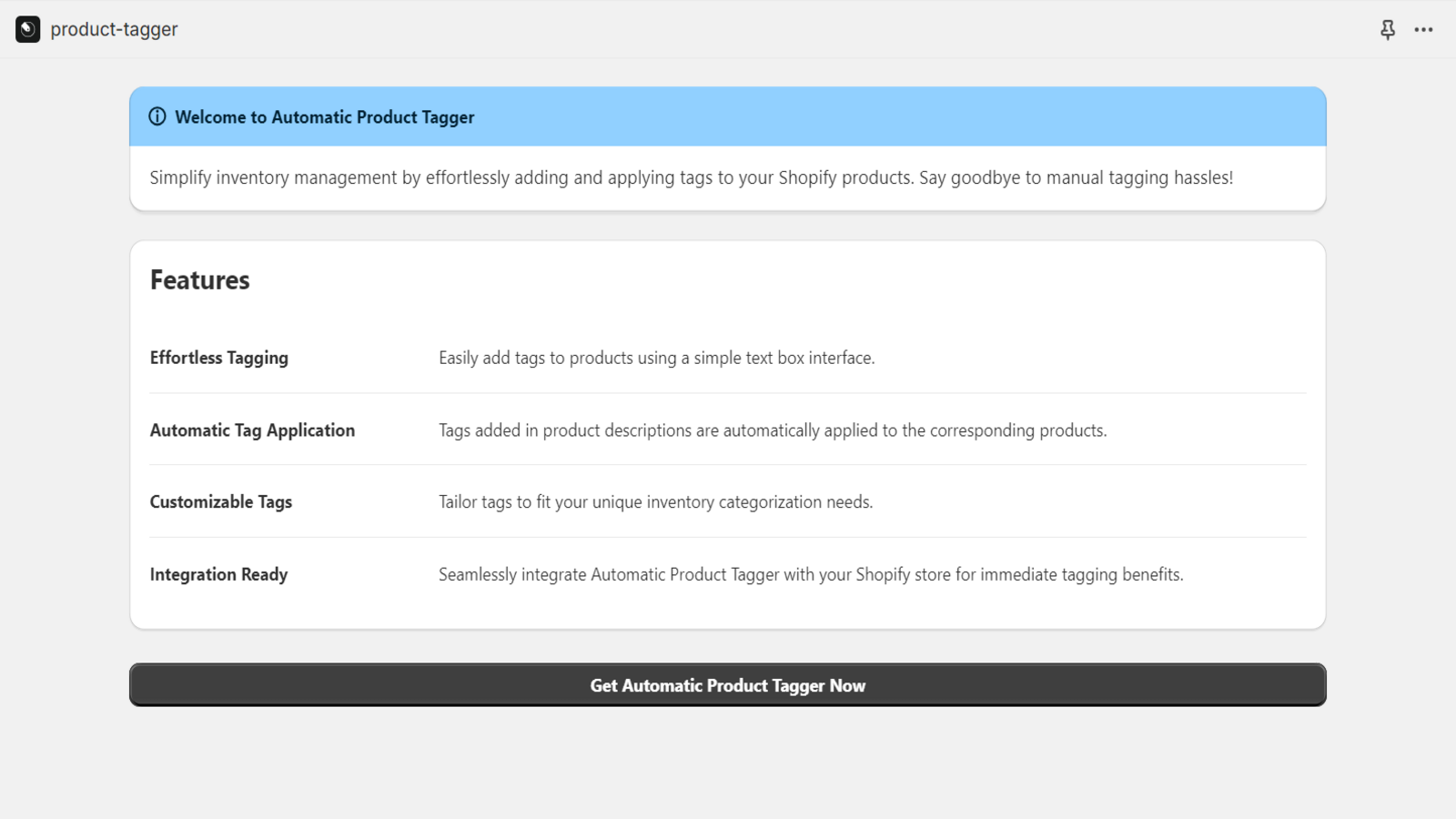Image resolution: width=1456 pixels, height=819 pixels.
Task: Click the empty gray area below the button
Action: click(x=728, y=764)
